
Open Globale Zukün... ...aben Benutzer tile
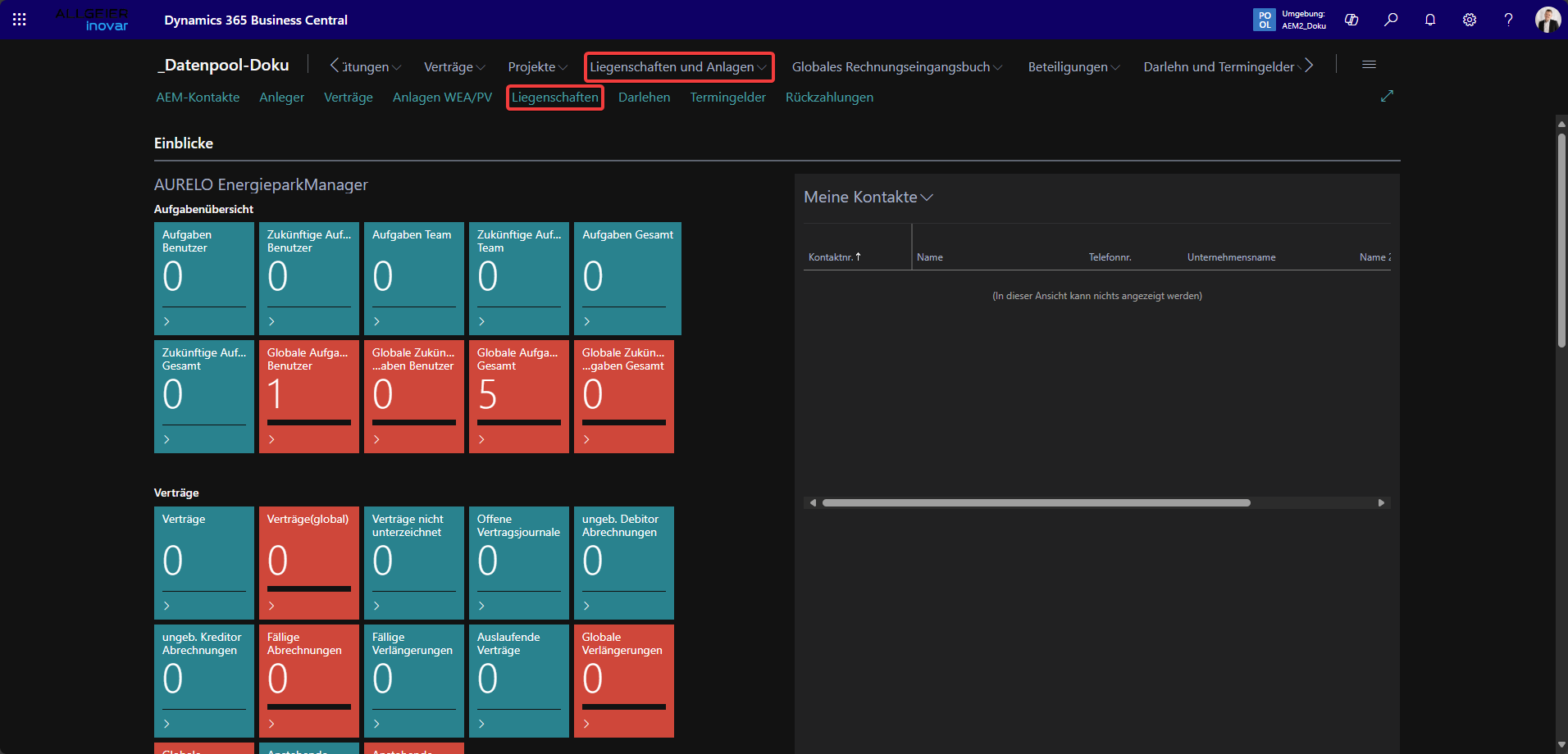(414, 397)
